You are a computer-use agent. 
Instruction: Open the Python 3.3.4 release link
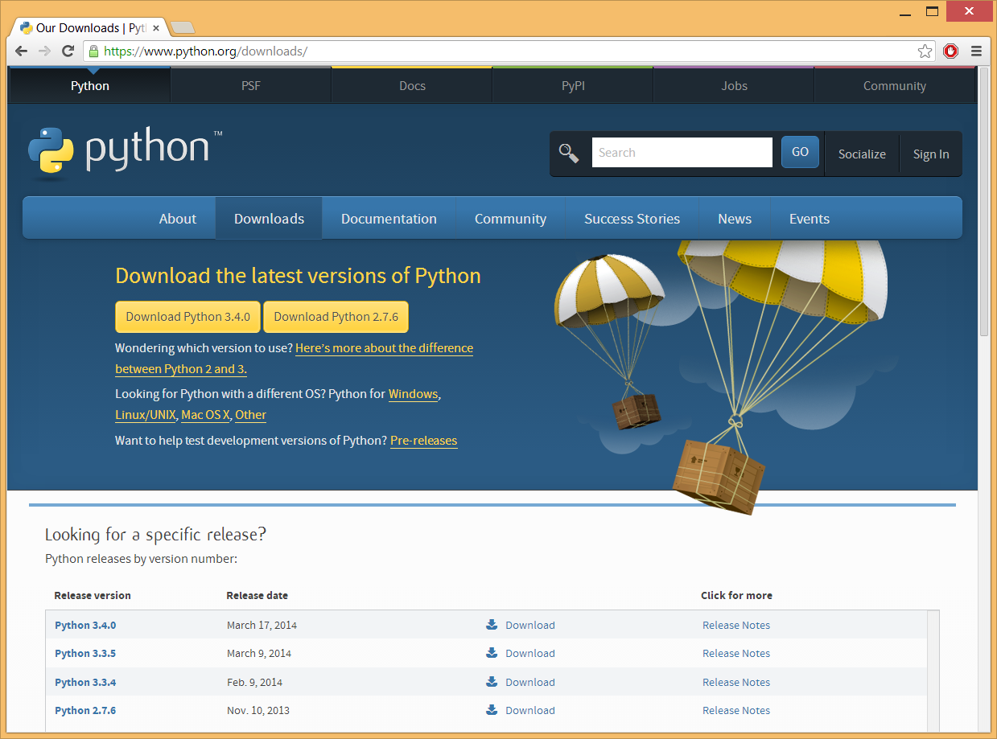point(85,682)
